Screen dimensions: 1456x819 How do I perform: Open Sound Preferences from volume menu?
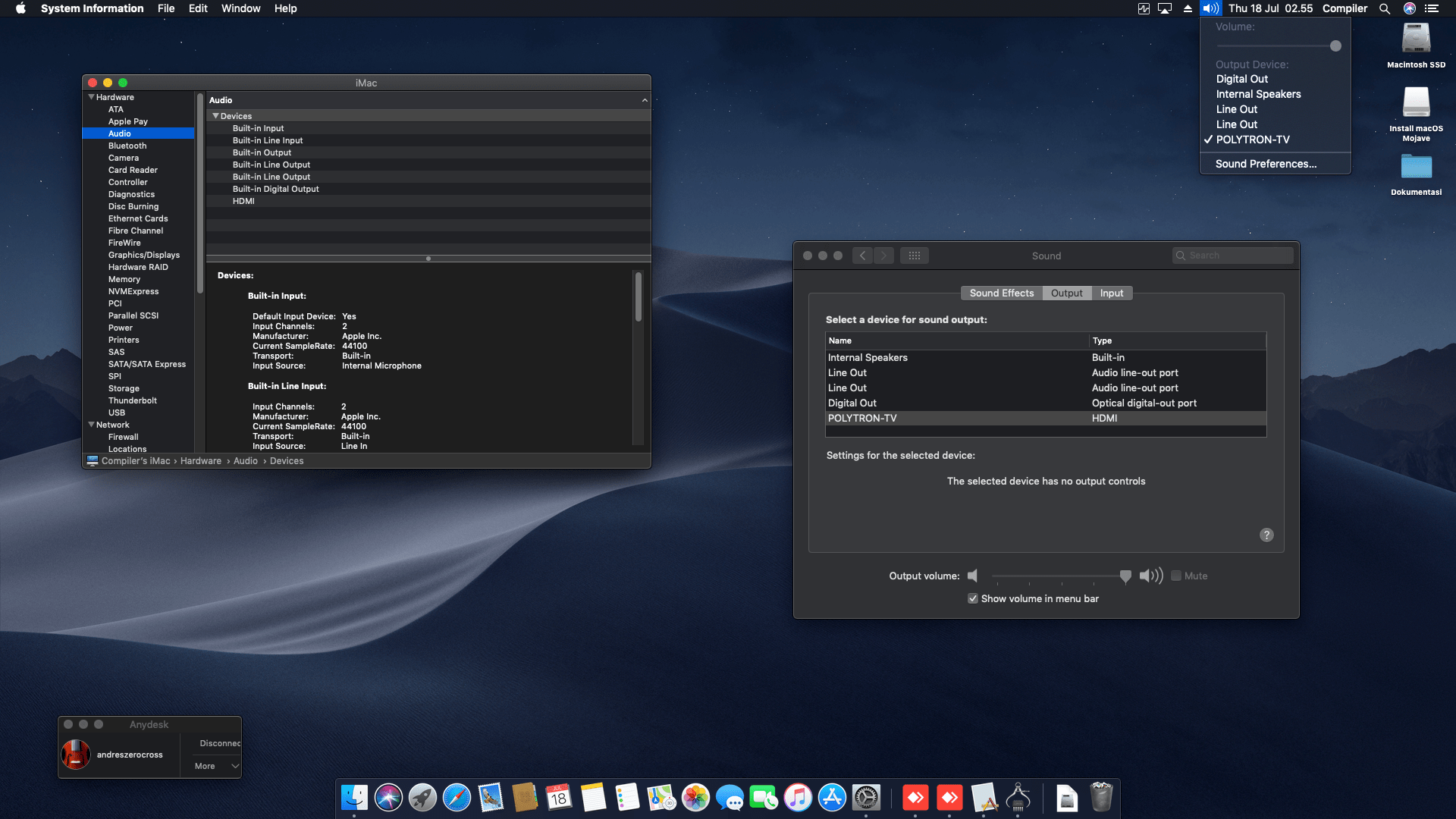(x=1266, y=164)
